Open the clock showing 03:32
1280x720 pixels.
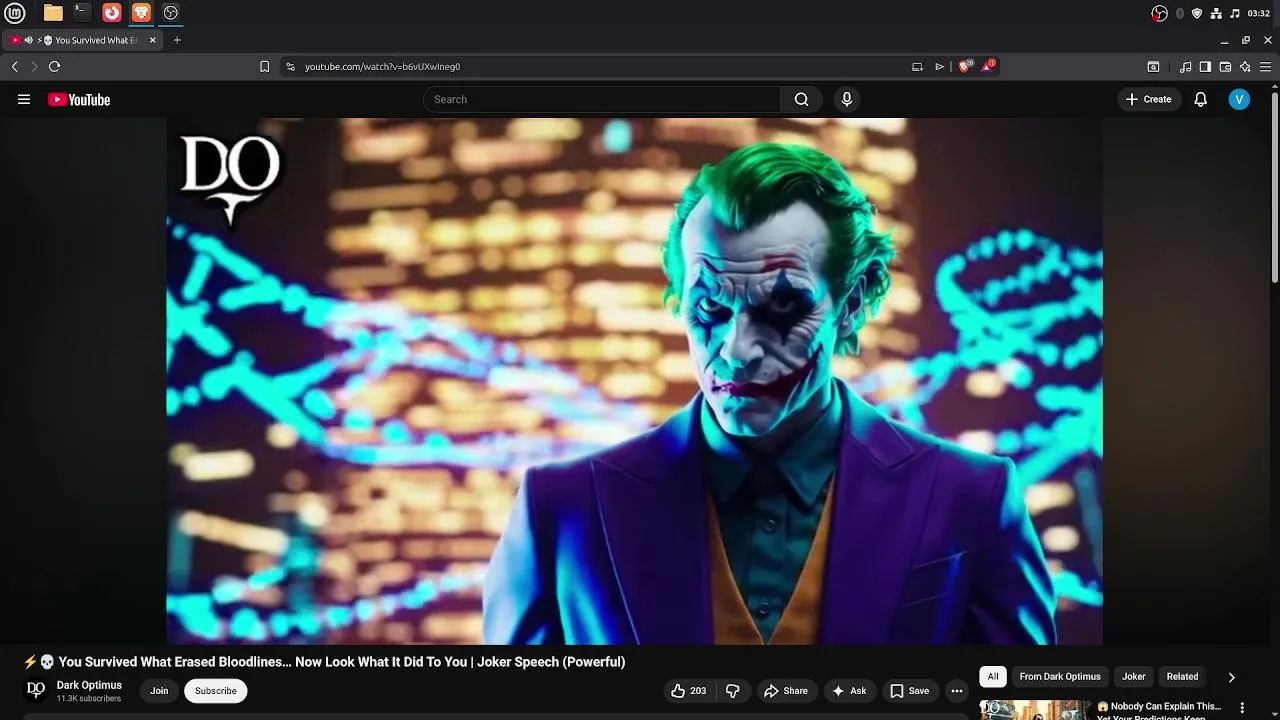[1259, 13]
